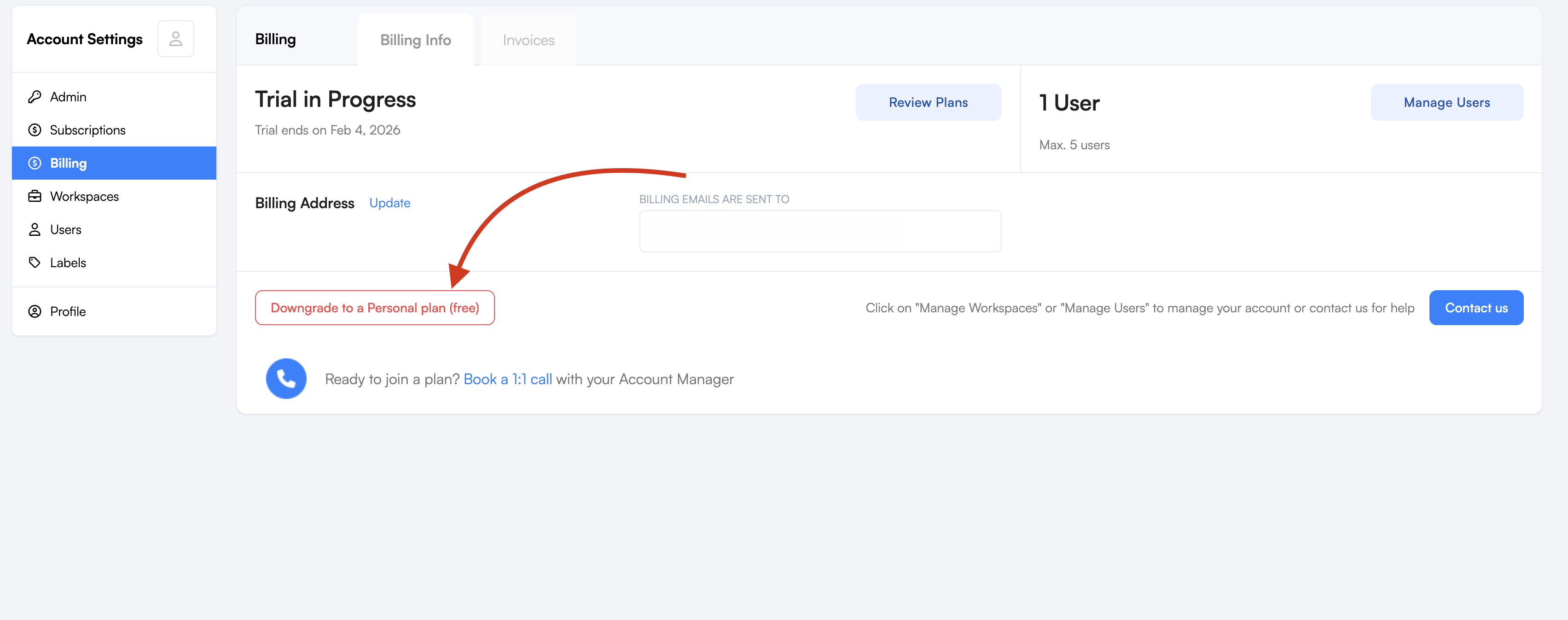Focus the billing emails input field
The image size is (1568, 620).
[819, 231]
